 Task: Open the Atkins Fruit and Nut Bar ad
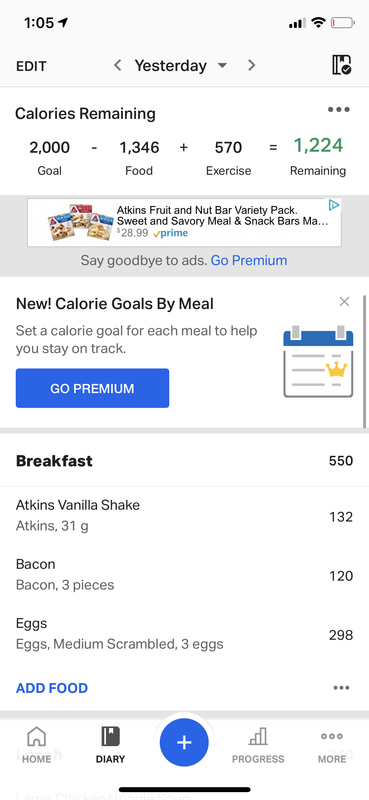[184, 222]
